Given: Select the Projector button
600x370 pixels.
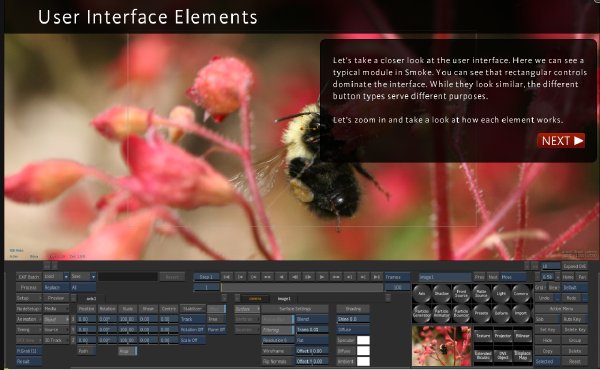Looking at the screenshot, I should 503,336.
